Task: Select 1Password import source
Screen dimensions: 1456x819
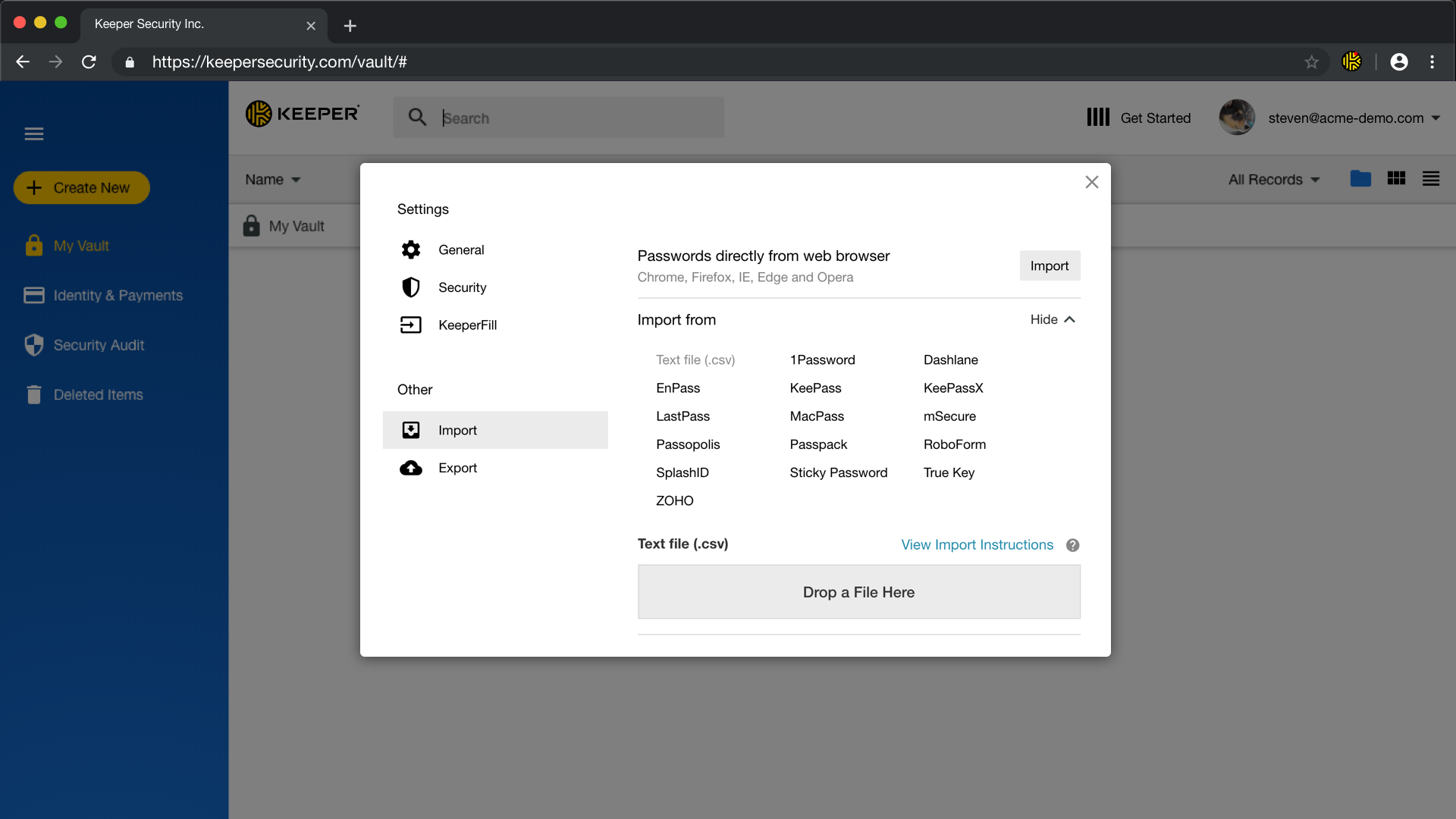Action: point(822,359)
